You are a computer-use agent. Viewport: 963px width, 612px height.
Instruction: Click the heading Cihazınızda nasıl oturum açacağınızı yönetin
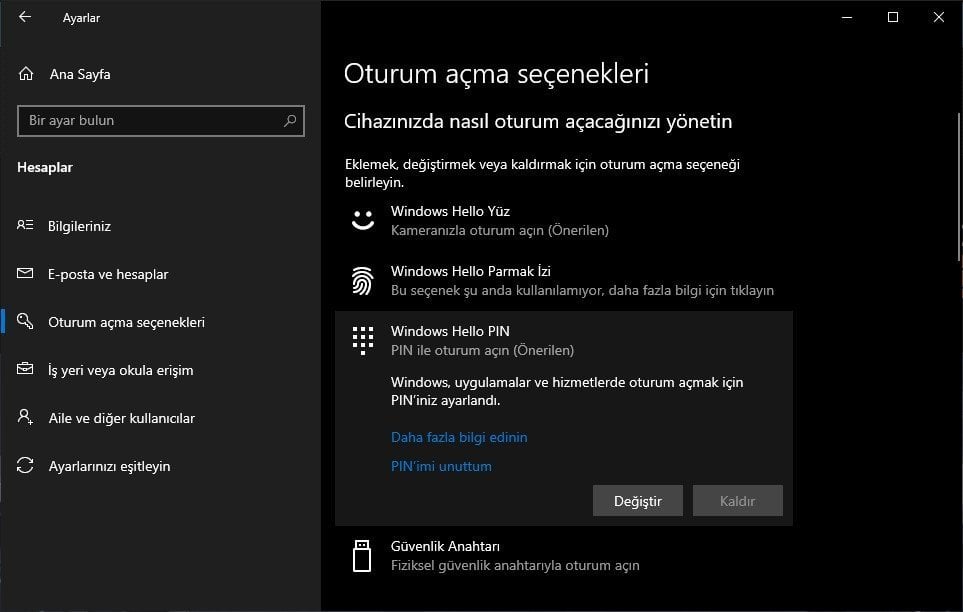[x=538, y=121]
